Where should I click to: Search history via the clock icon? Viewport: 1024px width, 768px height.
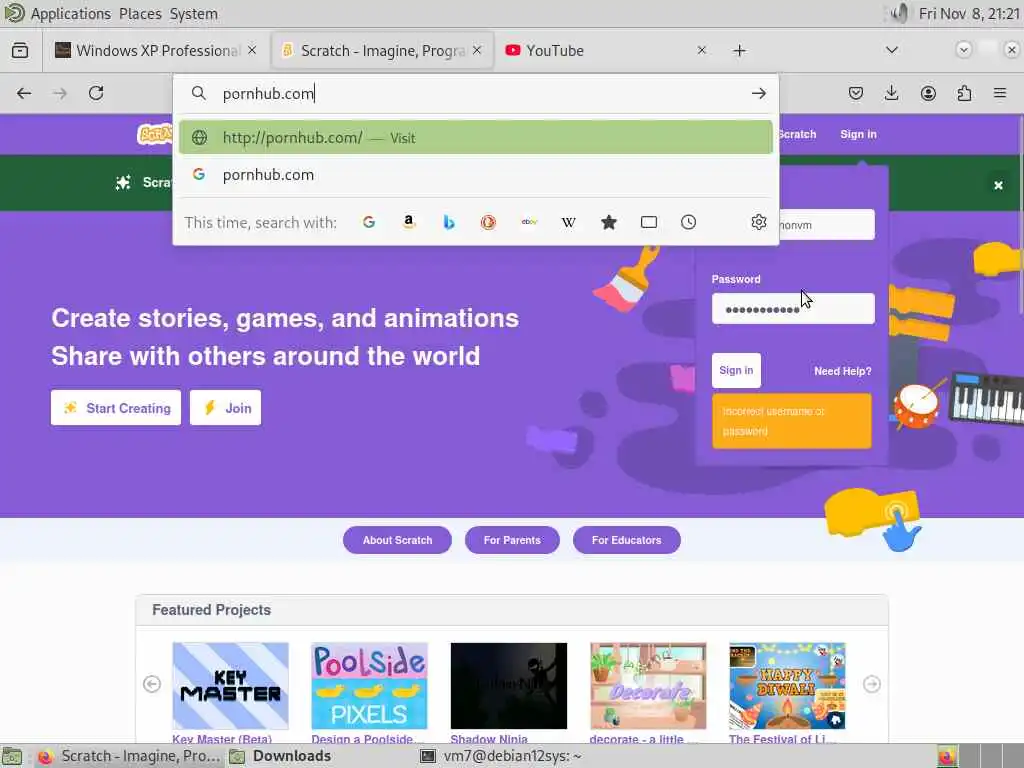coord(688,222)
